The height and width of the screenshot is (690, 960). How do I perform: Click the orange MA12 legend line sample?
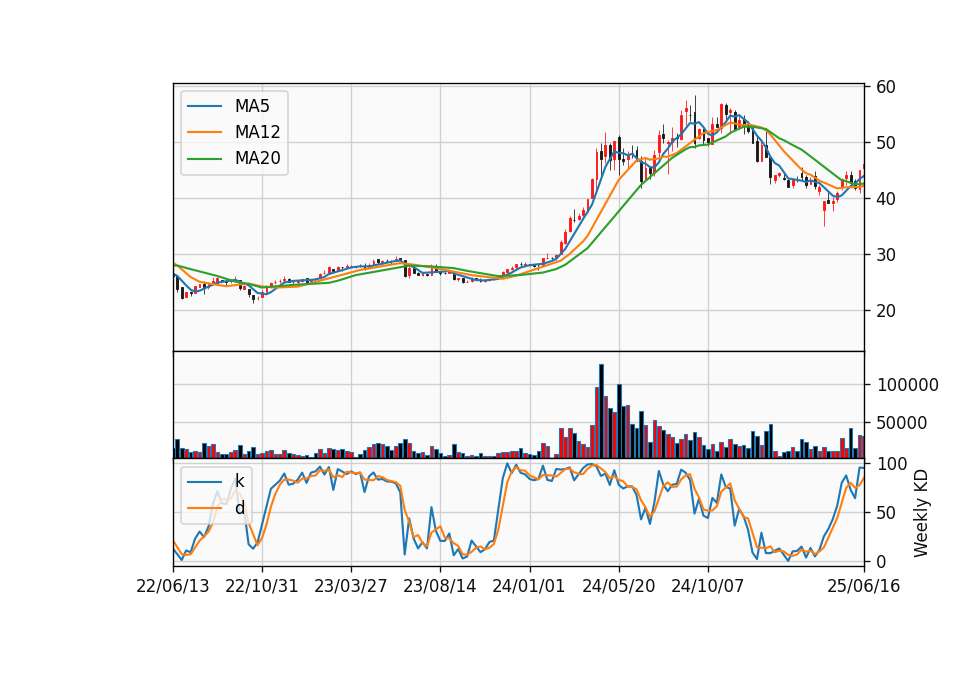pos(204,132)
